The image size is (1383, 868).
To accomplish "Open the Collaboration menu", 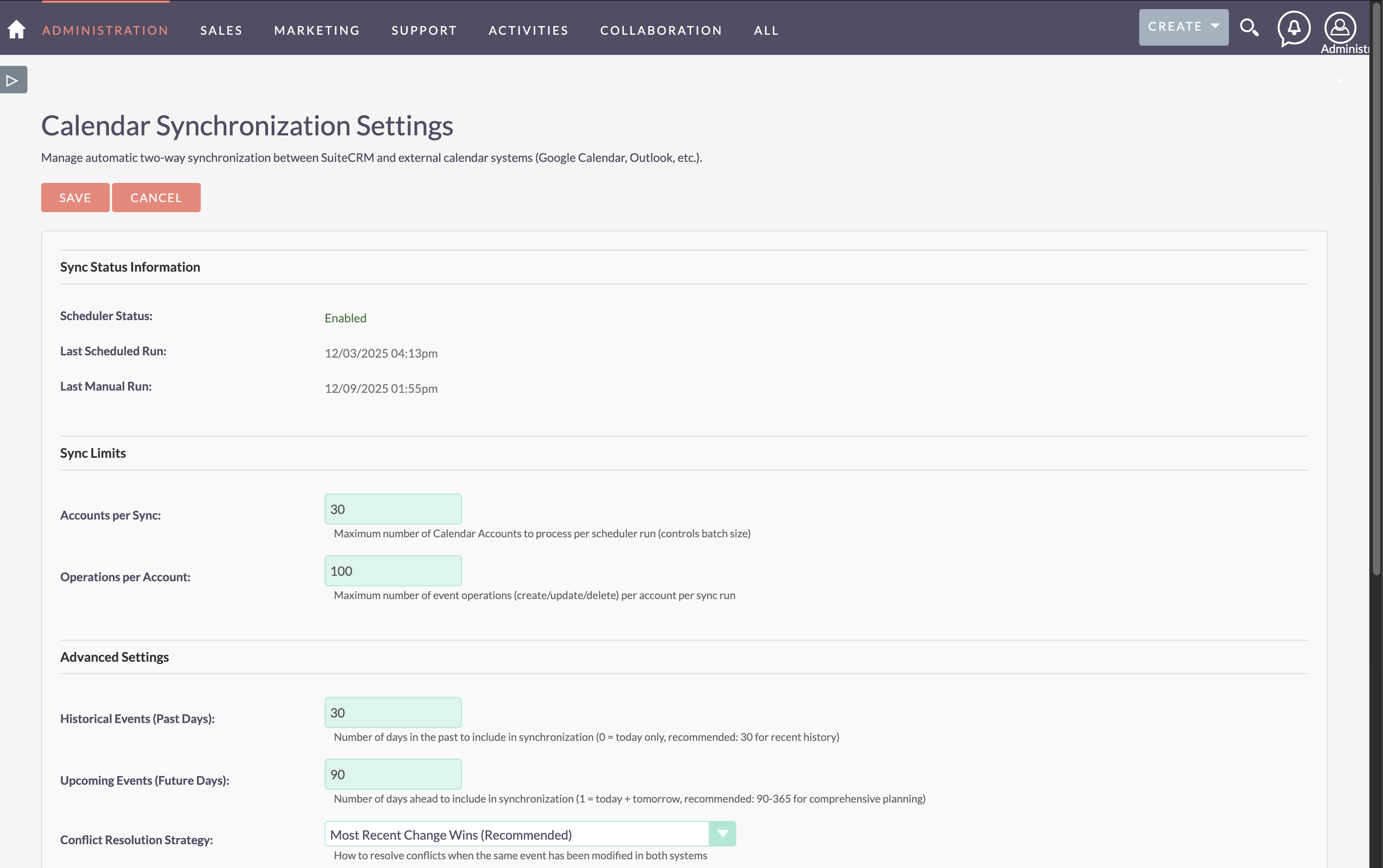I will coord(661,31).
